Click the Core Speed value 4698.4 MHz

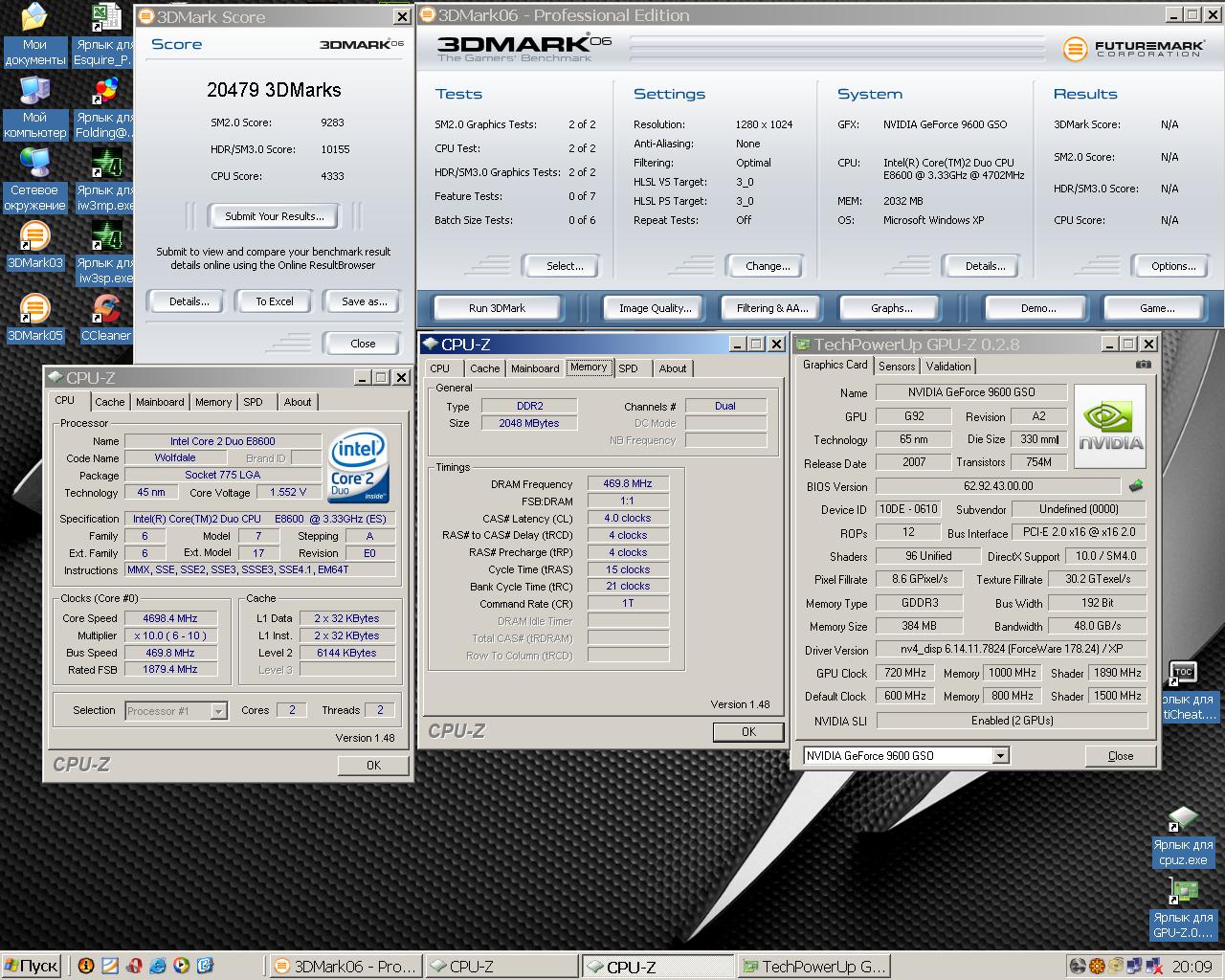[x=170, y=619]
